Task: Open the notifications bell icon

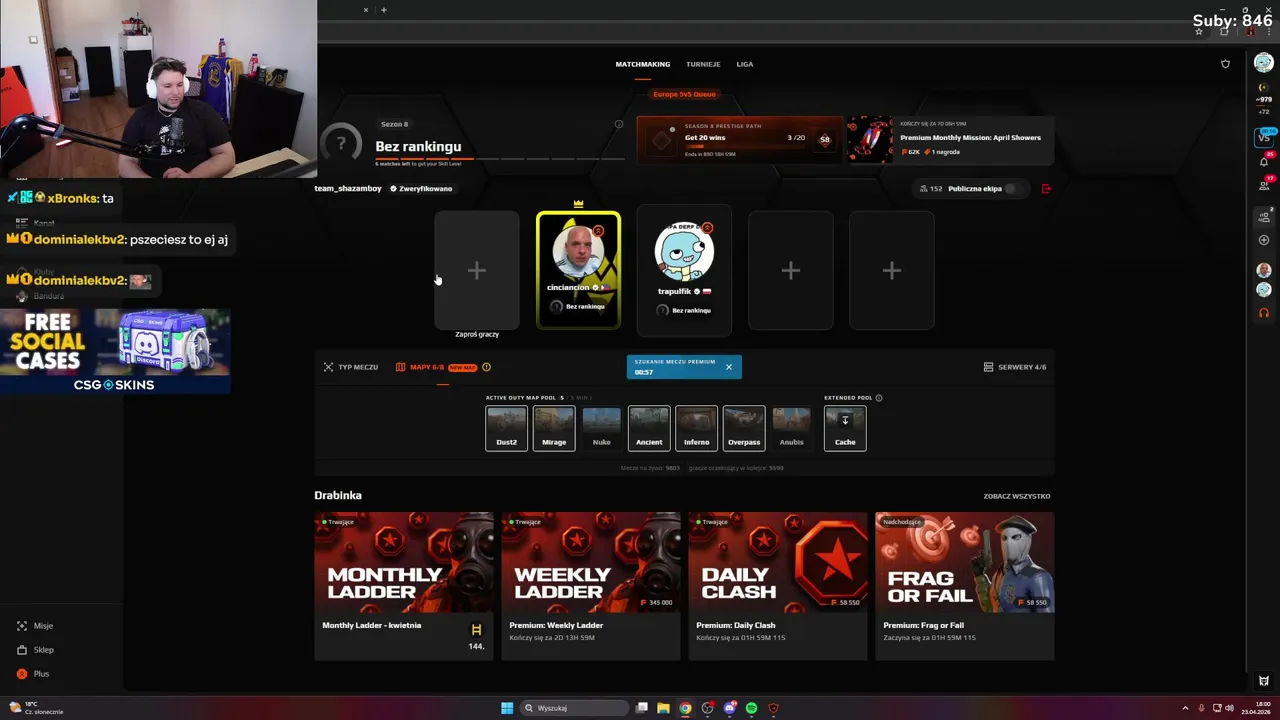Action: (1264, 161)
